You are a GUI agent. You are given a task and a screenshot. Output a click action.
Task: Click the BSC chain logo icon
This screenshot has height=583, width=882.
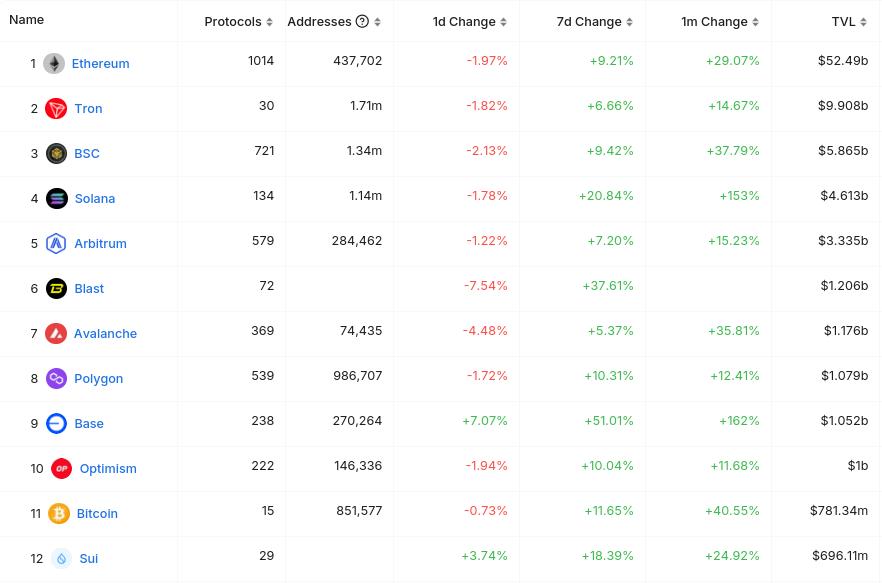57,153
